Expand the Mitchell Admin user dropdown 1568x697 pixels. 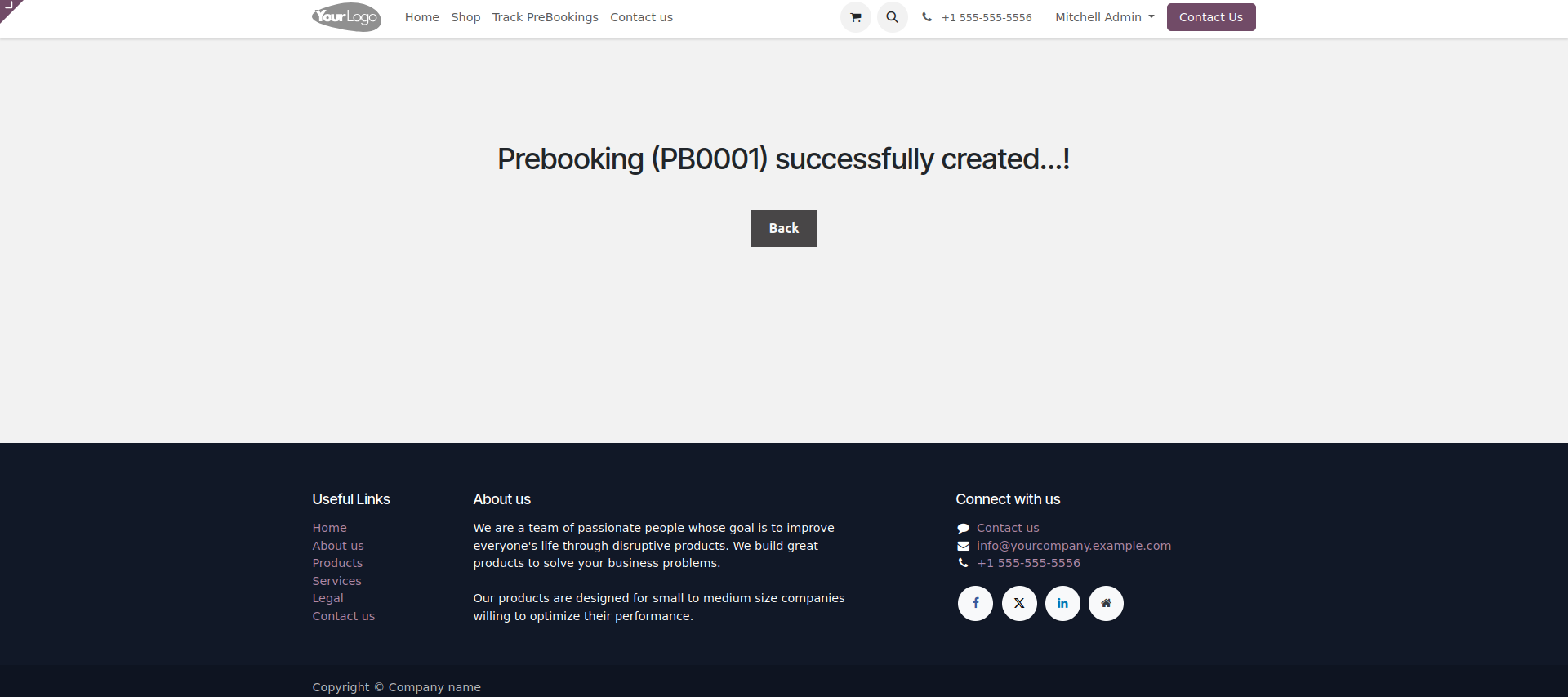(x=1104, y=17)
